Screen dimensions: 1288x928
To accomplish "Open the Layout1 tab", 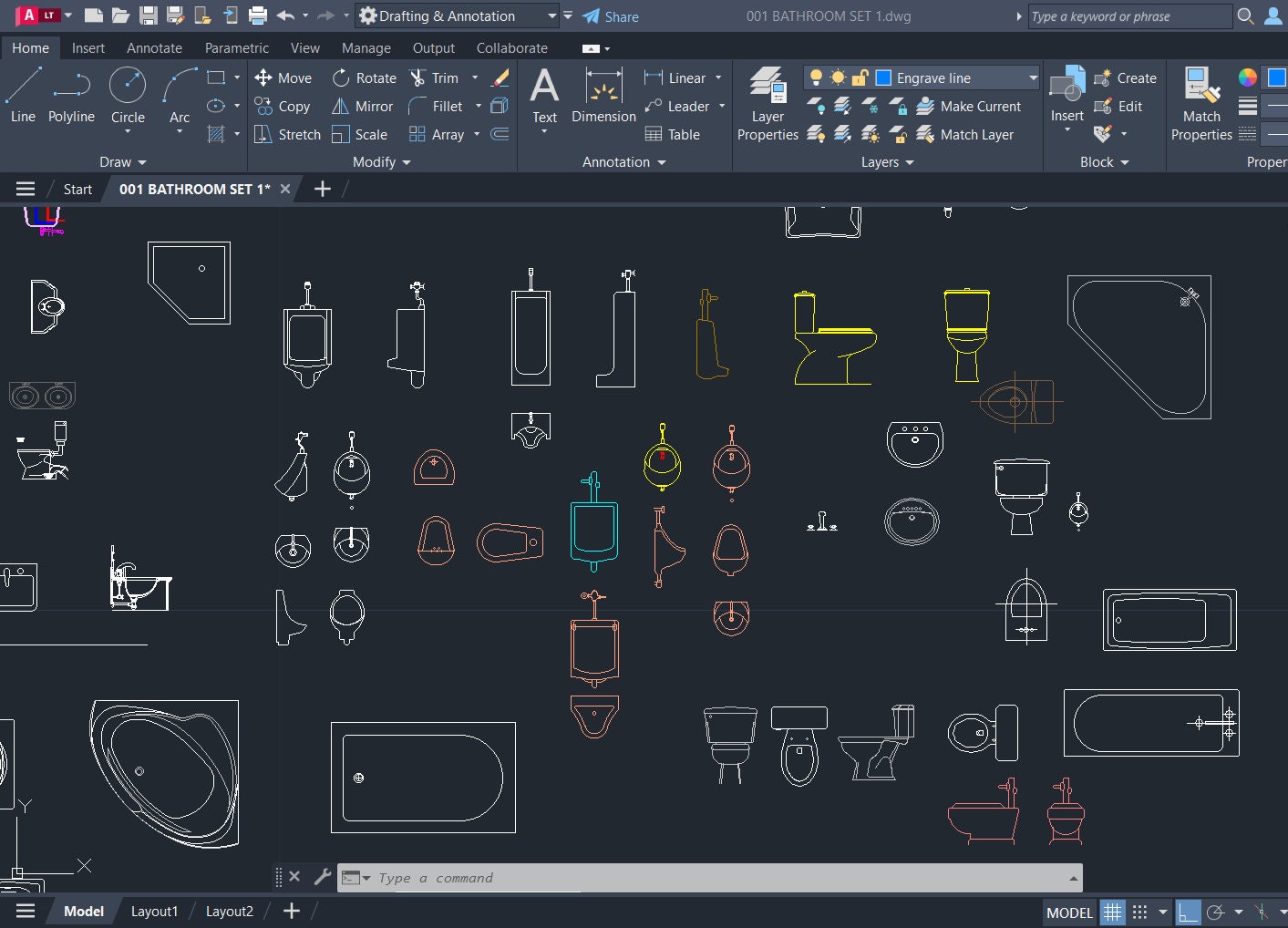I will click(154, 911).
